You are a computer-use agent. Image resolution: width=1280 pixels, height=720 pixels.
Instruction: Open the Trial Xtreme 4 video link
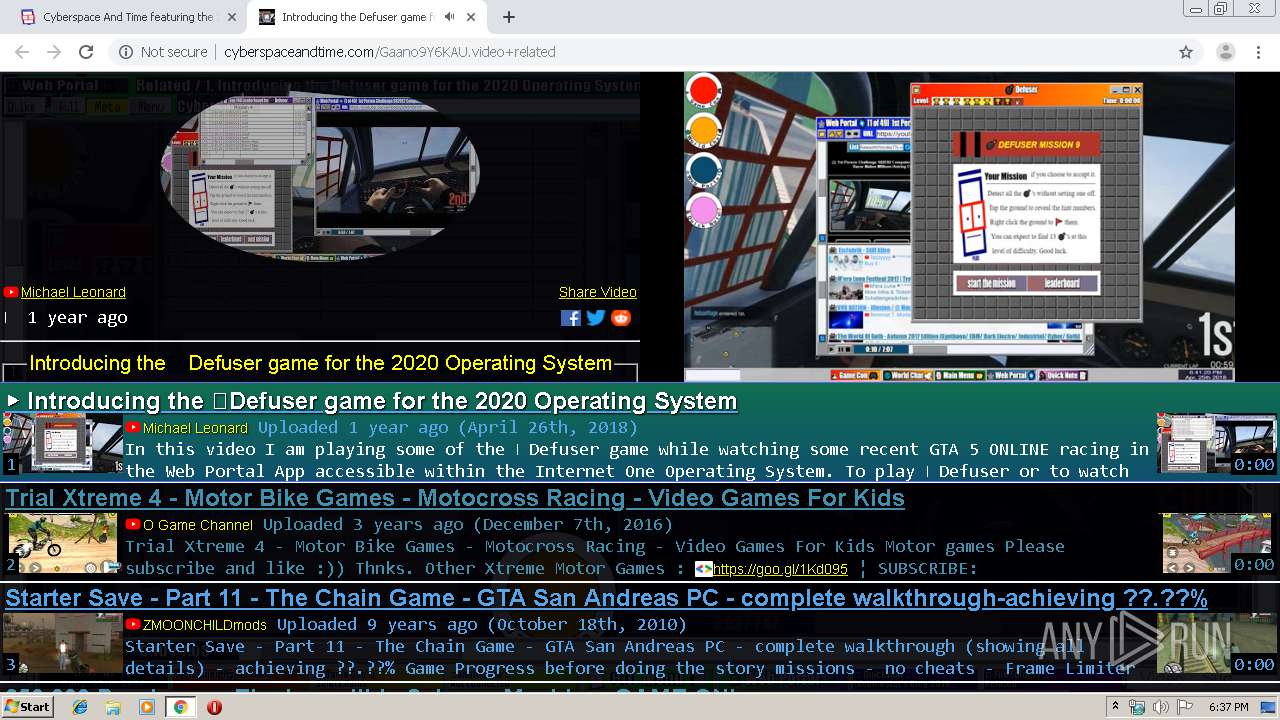(455, 498)
